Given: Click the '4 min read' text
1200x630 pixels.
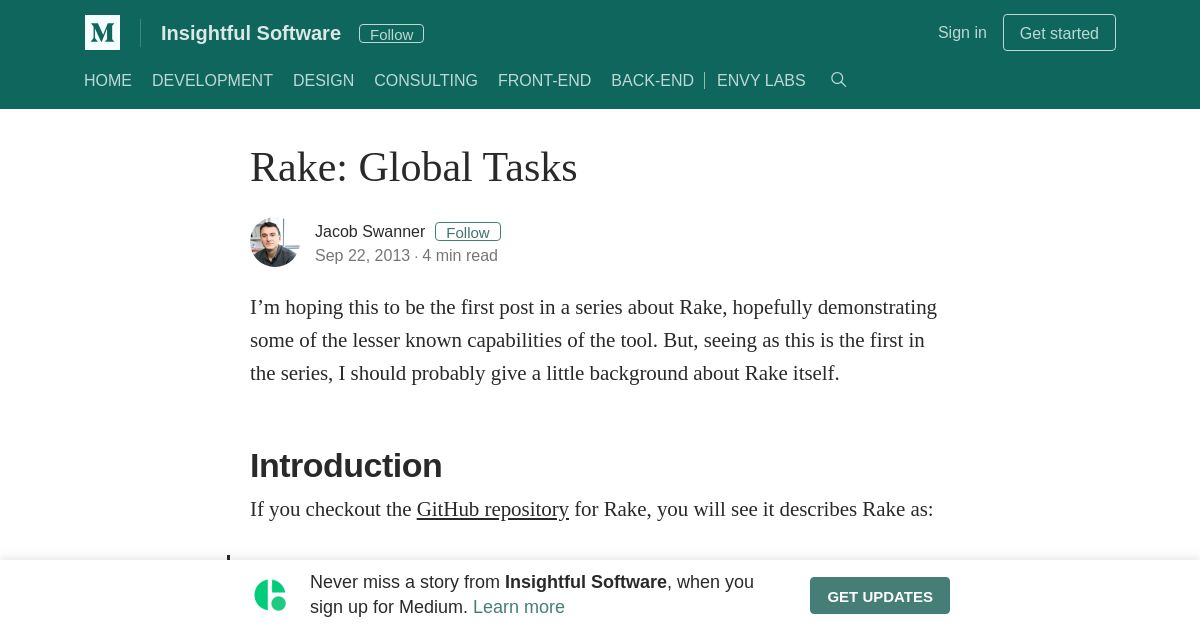Looking at the screenshot, I should point(460,256).
